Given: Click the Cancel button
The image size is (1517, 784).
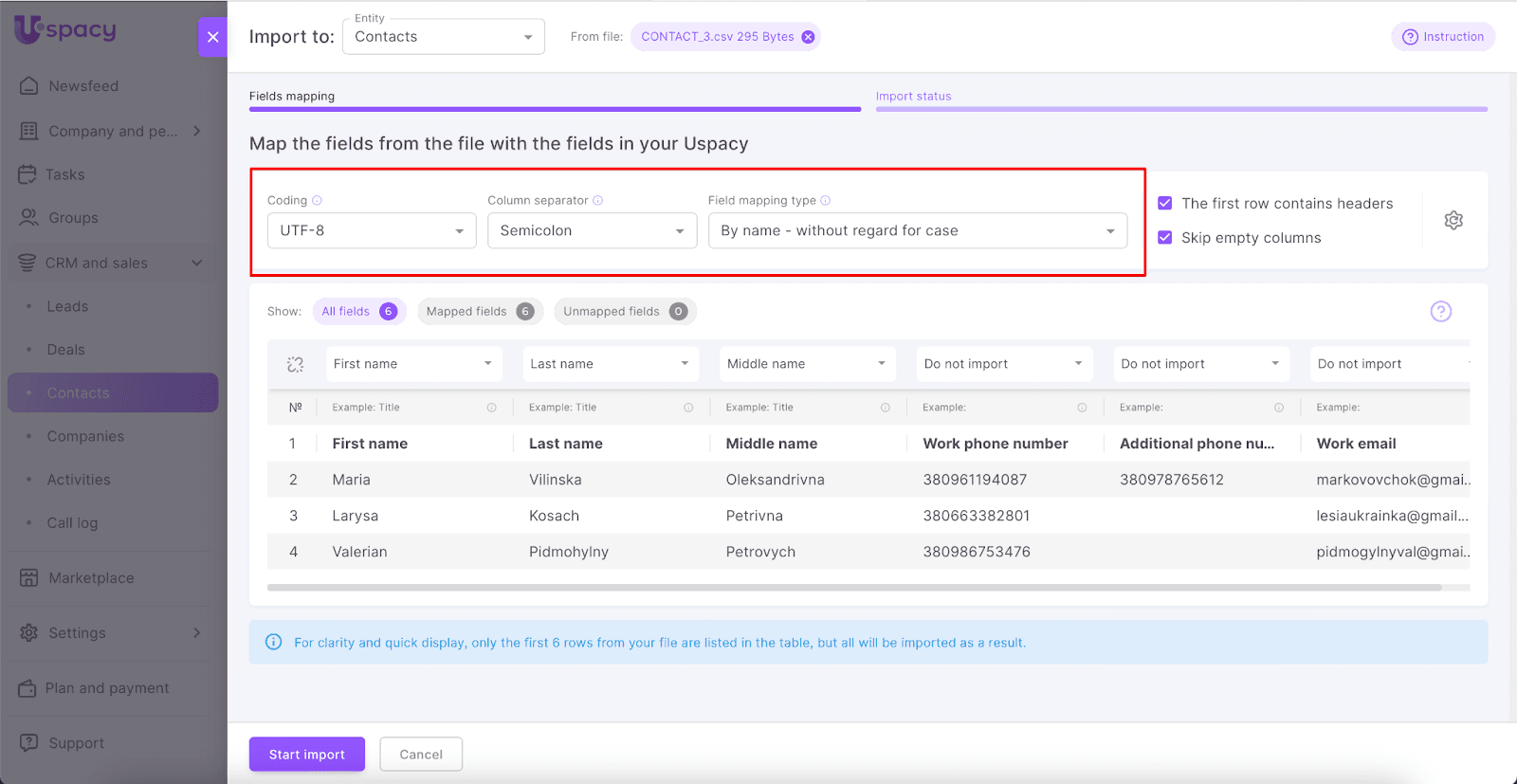Looking at the screenshot, I should coord(421,755).
